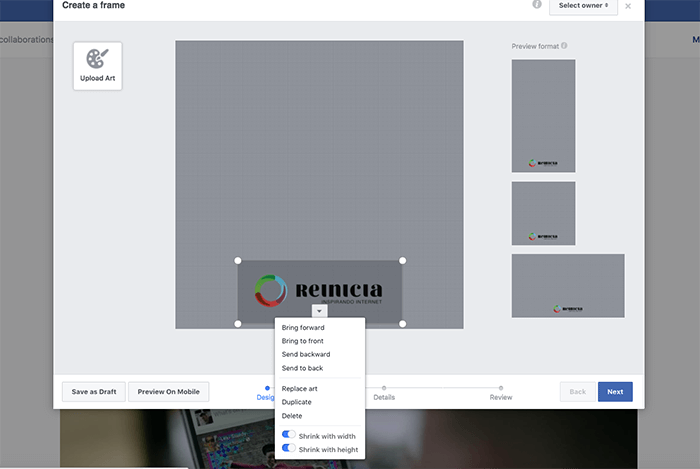Choose Replace art

coord(300,389)
